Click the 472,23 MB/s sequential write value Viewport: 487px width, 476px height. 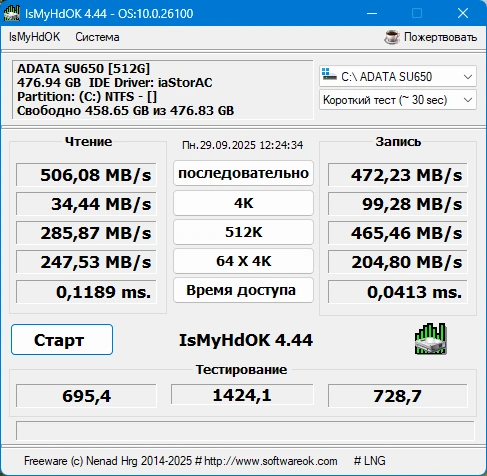point(398,175)
